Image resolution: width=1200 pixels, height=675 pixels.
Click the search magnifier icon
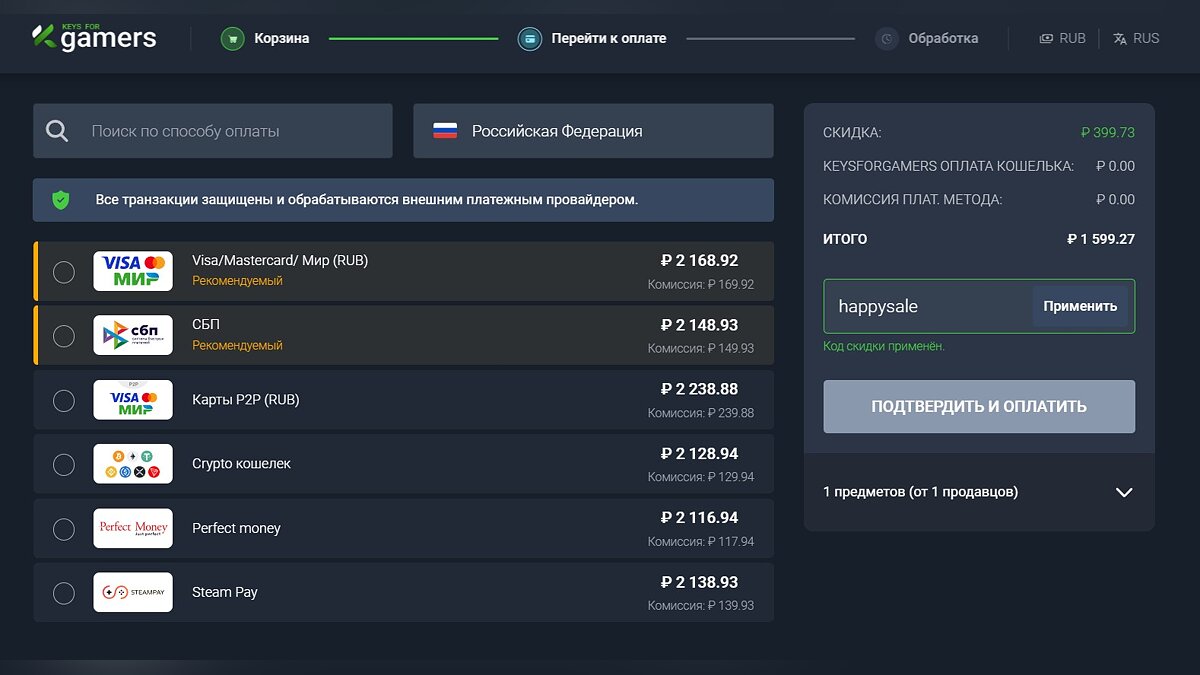58,131
